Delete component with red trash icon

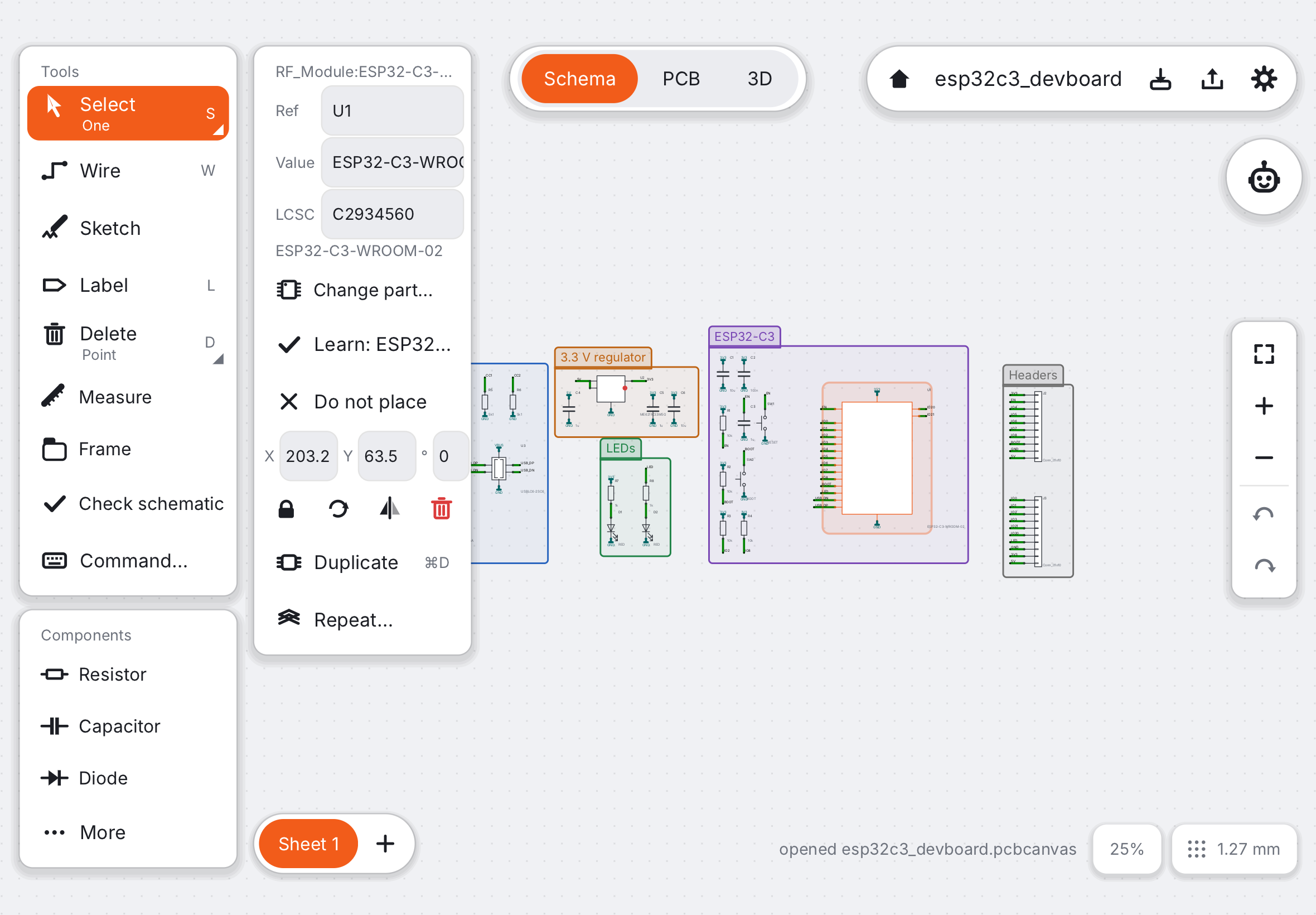[x=441, y=509]
